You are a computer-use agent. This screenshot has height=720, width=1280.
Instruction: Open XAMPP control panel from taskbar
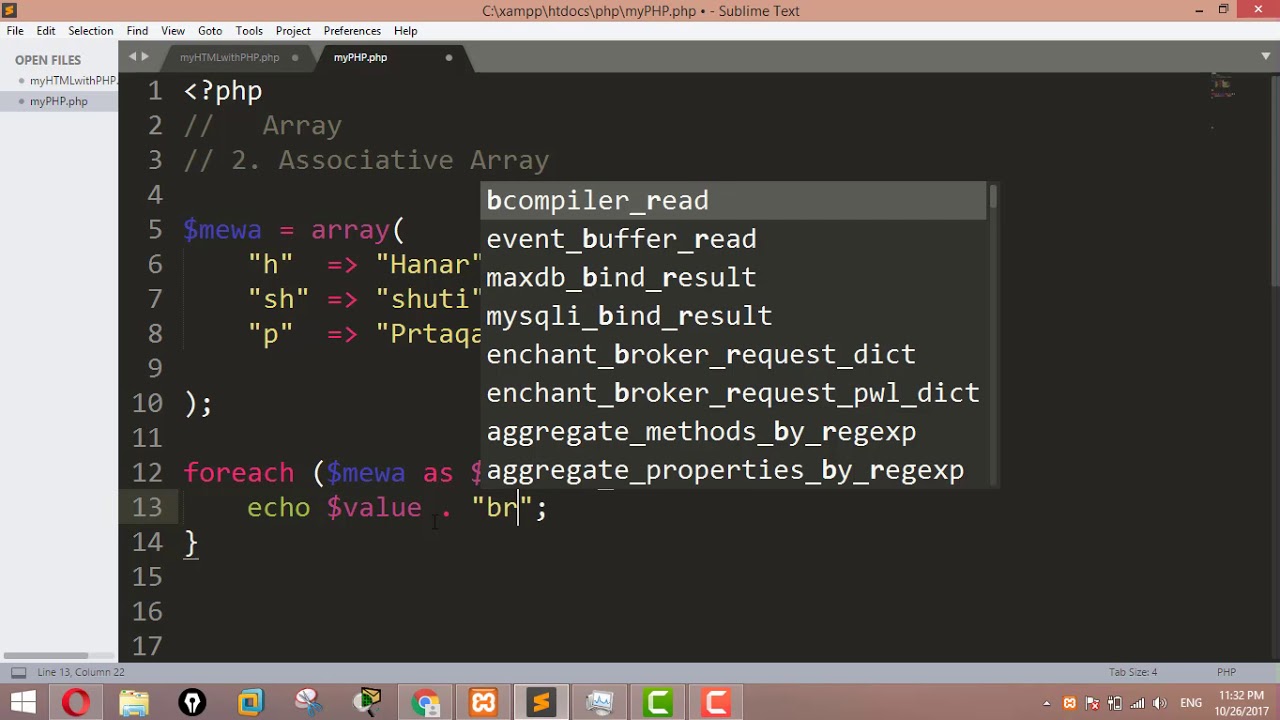click(x=483, y=703)
